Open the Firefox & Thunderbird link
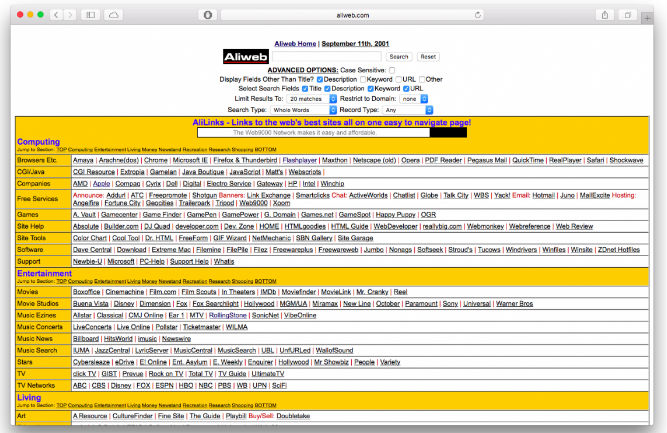This screenshot has width=667, height=433. 245,160
